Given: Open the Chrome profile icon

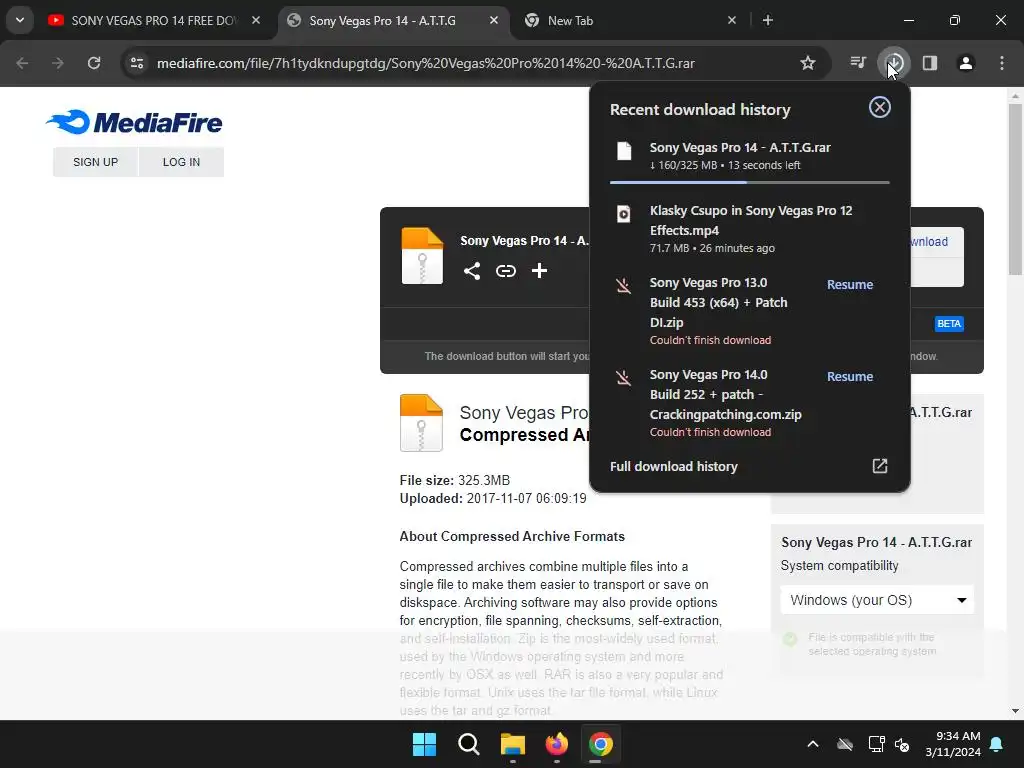Looking at the screenshot, I should [x=966, y=63].
